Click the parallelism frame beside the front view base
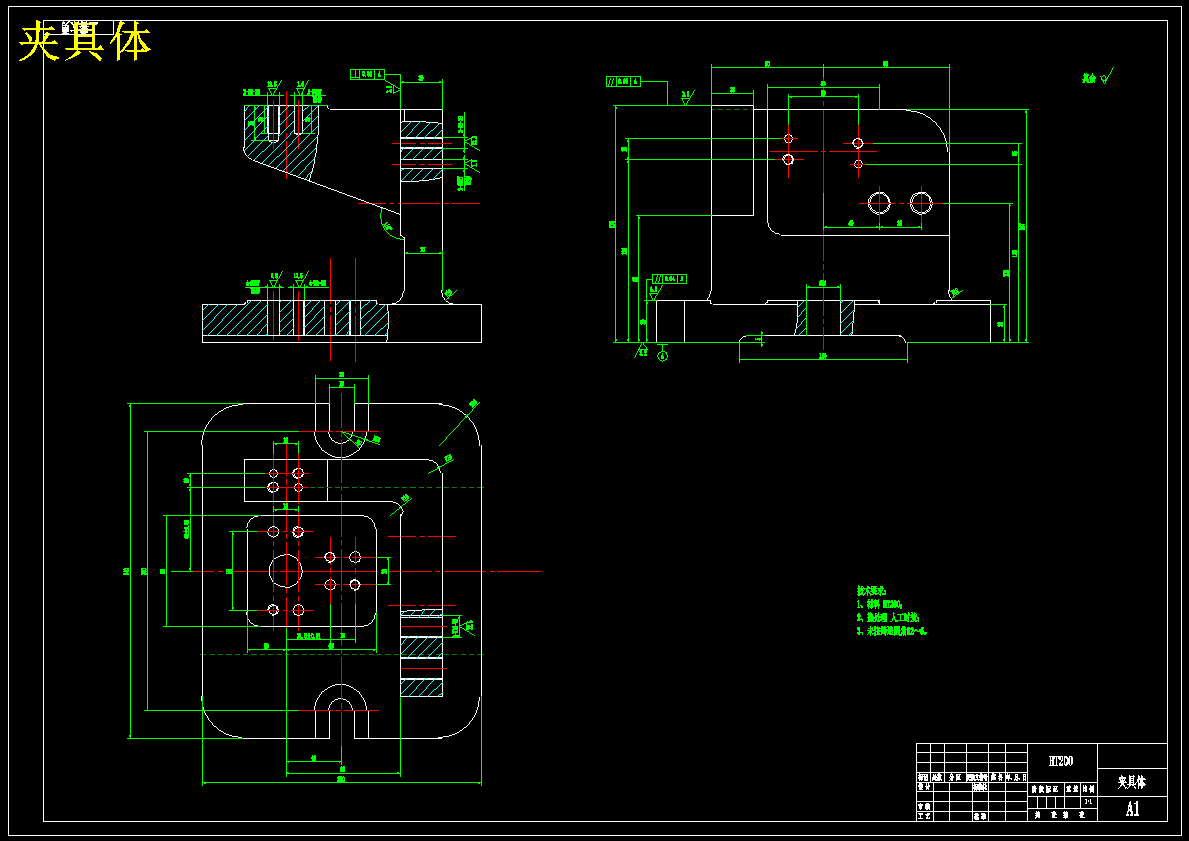This screenshot has height=841, width=1189. tap(670, 279)
